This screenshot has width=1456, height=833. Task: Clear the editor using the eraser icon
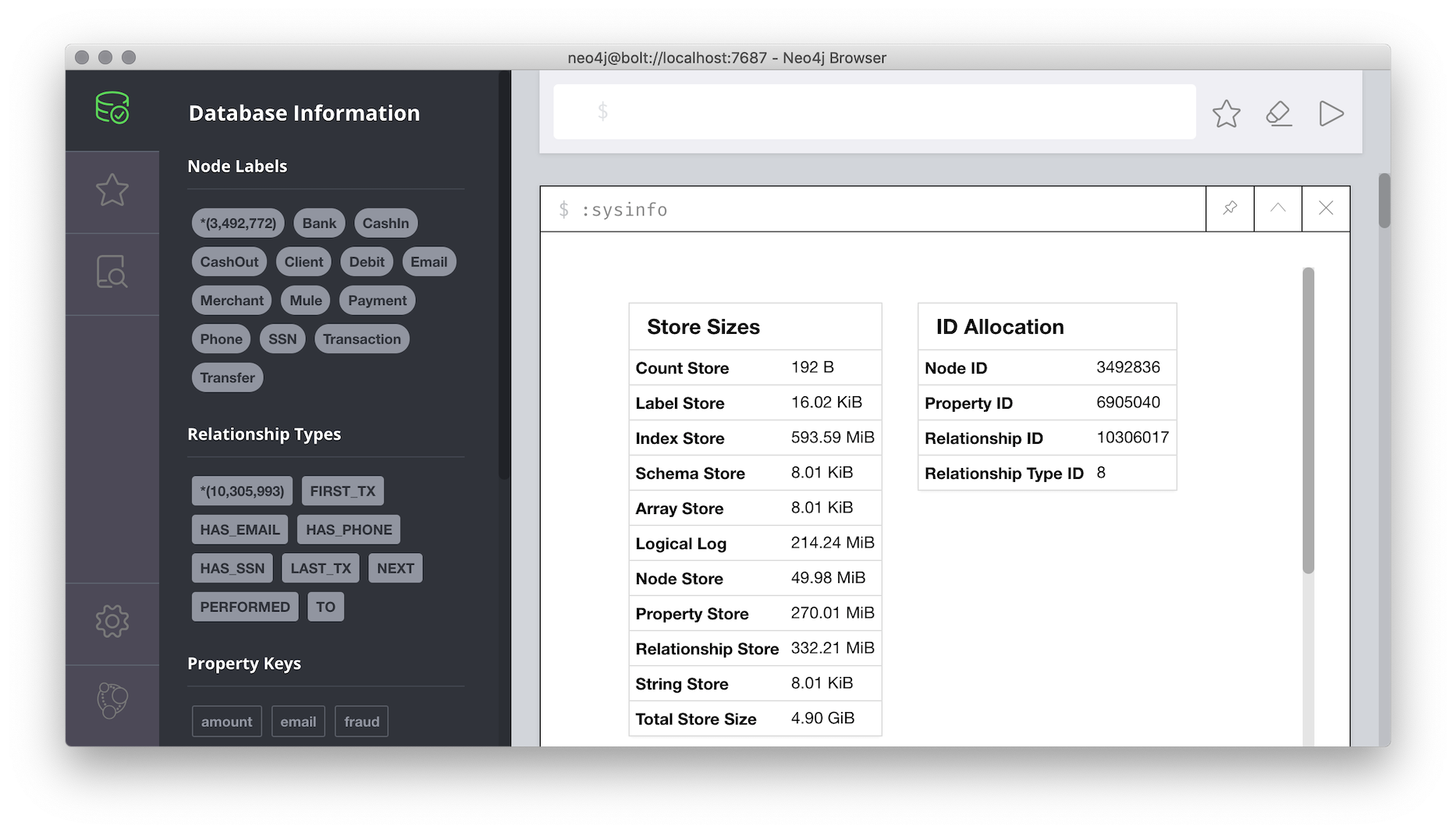coord(1279,114)
